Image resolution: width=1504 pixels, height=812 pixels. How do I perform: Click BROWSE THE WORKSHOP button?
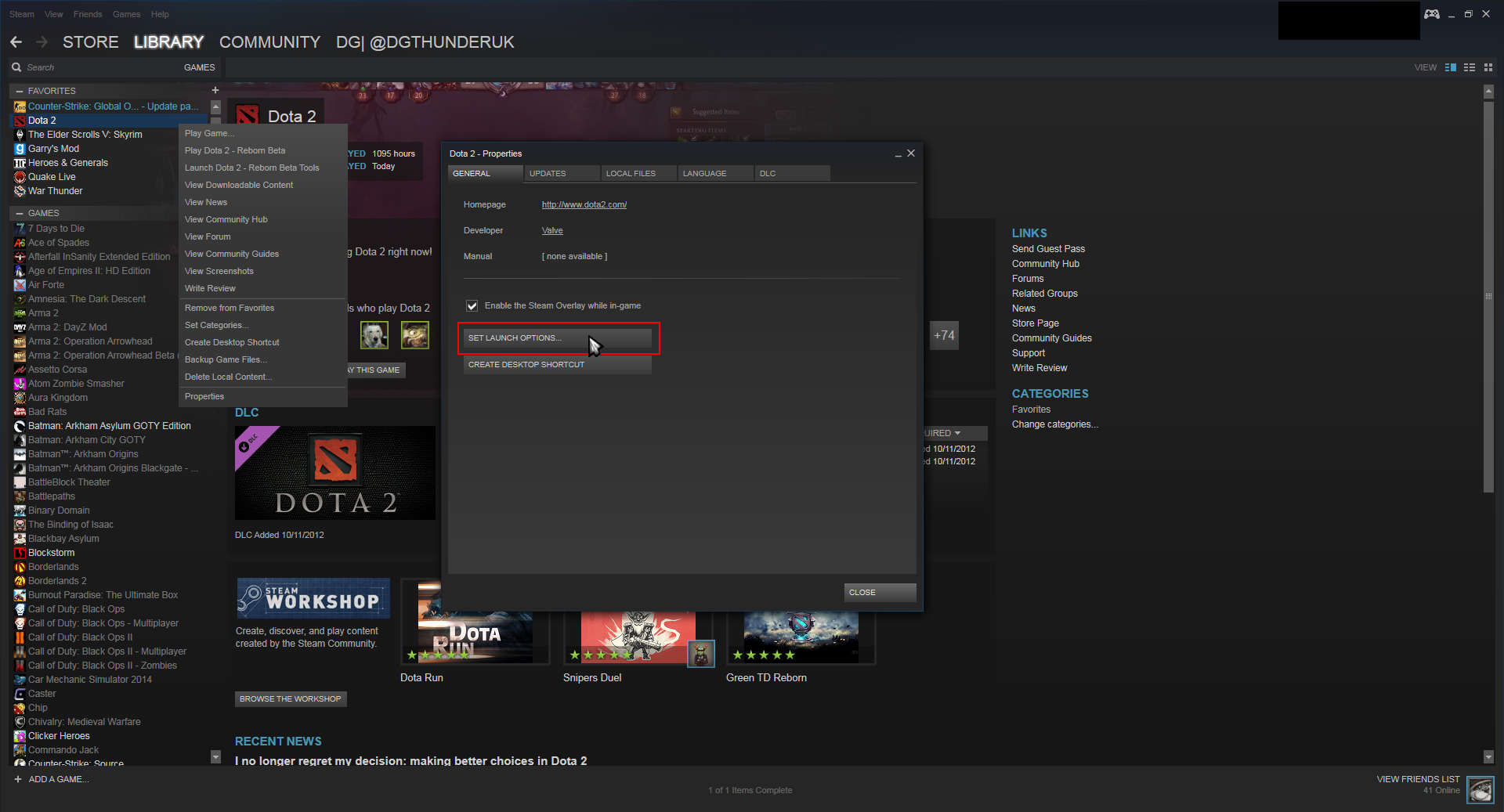[x=291, y=699]
